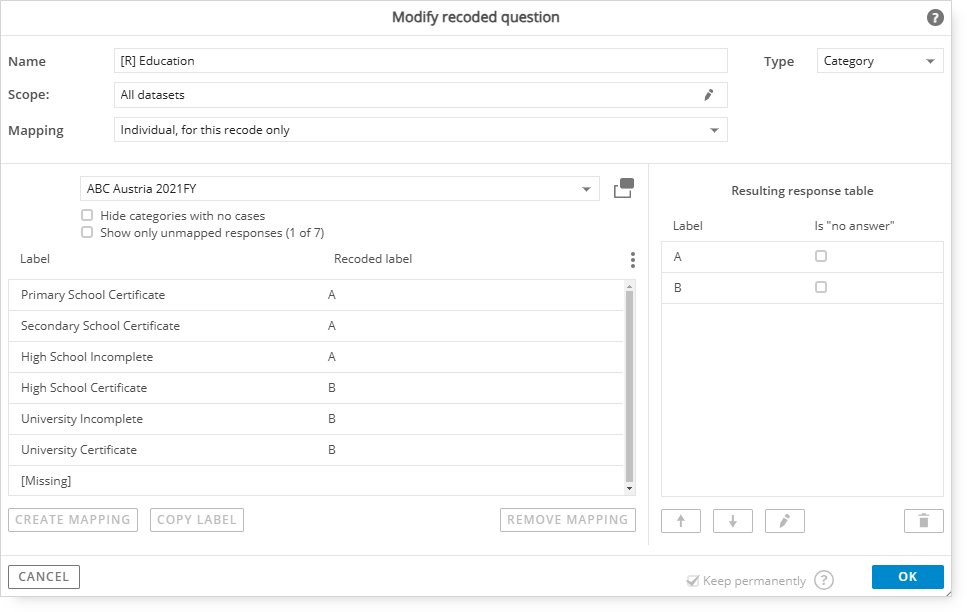
Task: Open three-dot options menu beside Recoded label
Action: (633, 260)
